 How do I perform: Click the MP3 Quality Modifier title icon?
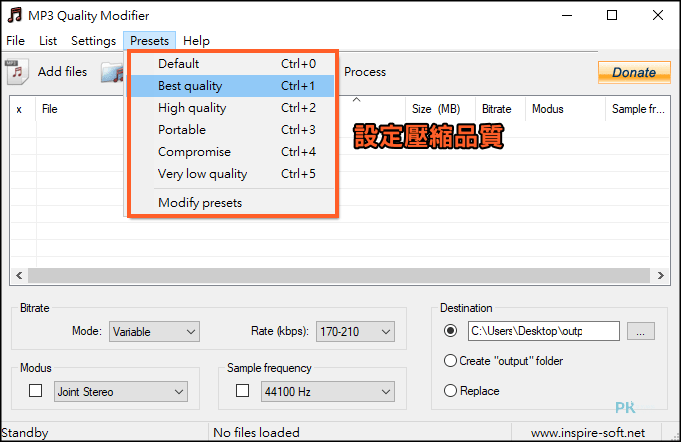(x=15, y=15)
